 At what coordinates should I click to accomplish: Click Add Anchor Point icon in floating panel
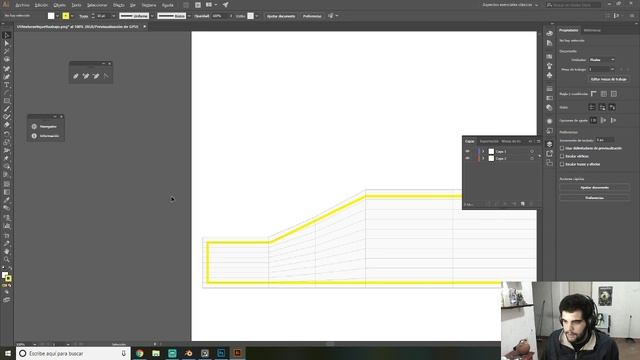[x=86, y=76]
